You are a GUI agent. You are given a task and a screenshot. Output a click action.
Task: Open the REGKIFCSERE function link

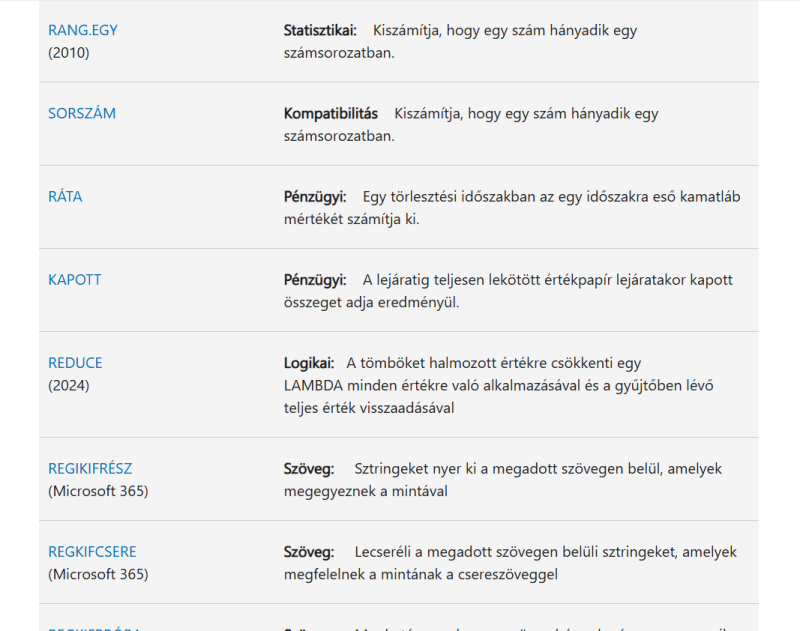[92, 552]
